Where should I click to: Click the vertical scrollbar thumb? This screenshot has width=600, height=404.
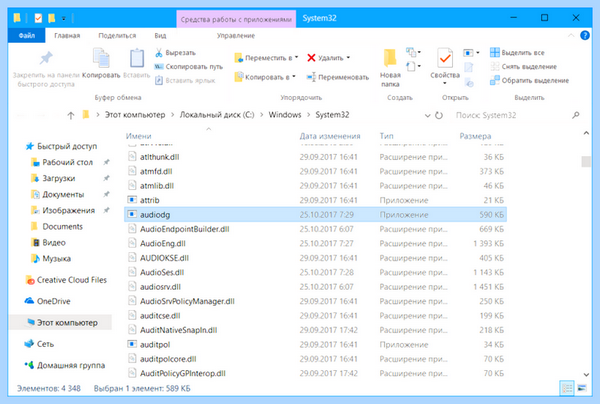click(586, 161)
